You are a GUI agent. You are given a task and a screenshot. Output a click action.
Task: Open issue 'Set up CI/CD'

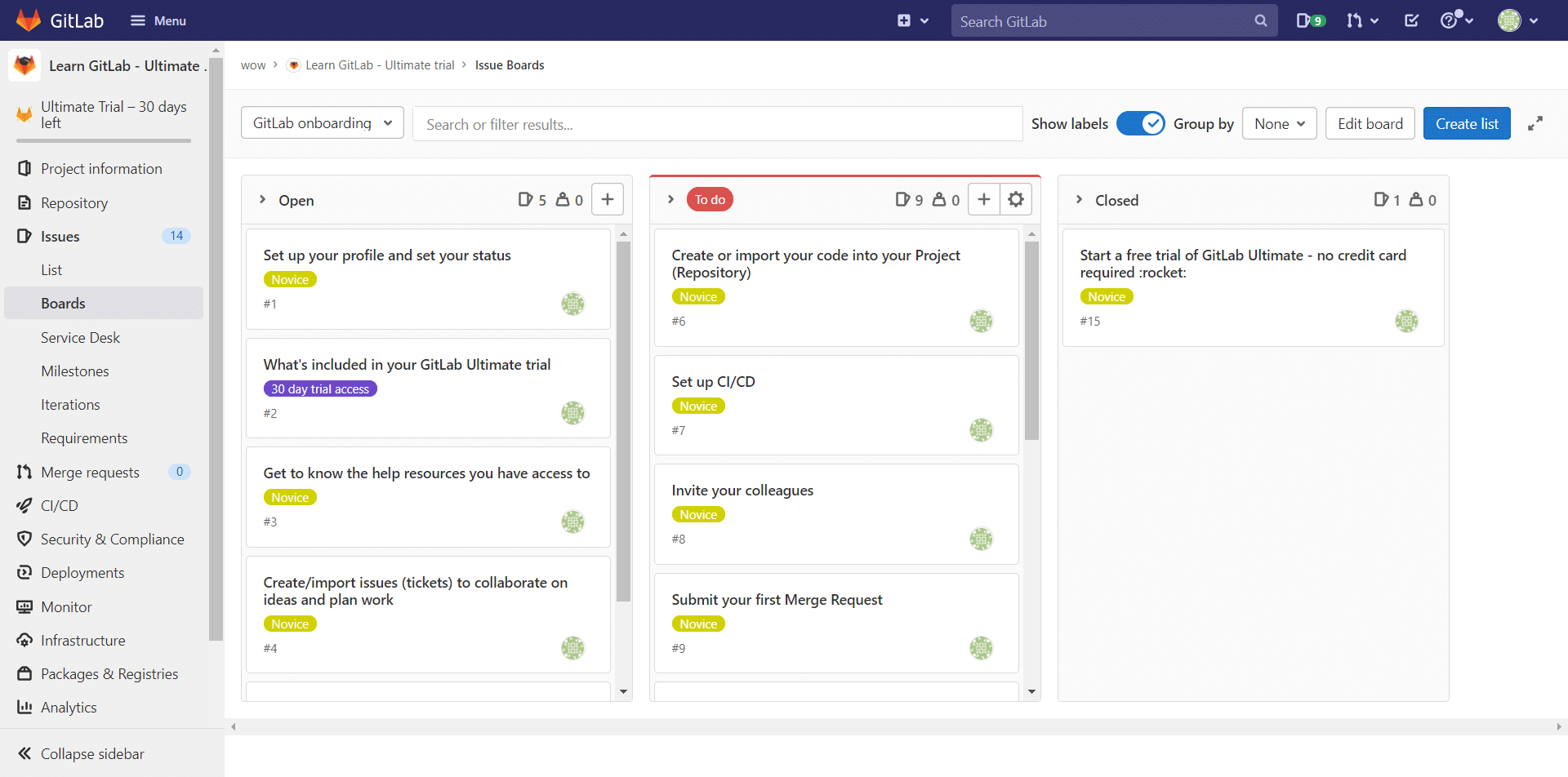tap(713, 382)
